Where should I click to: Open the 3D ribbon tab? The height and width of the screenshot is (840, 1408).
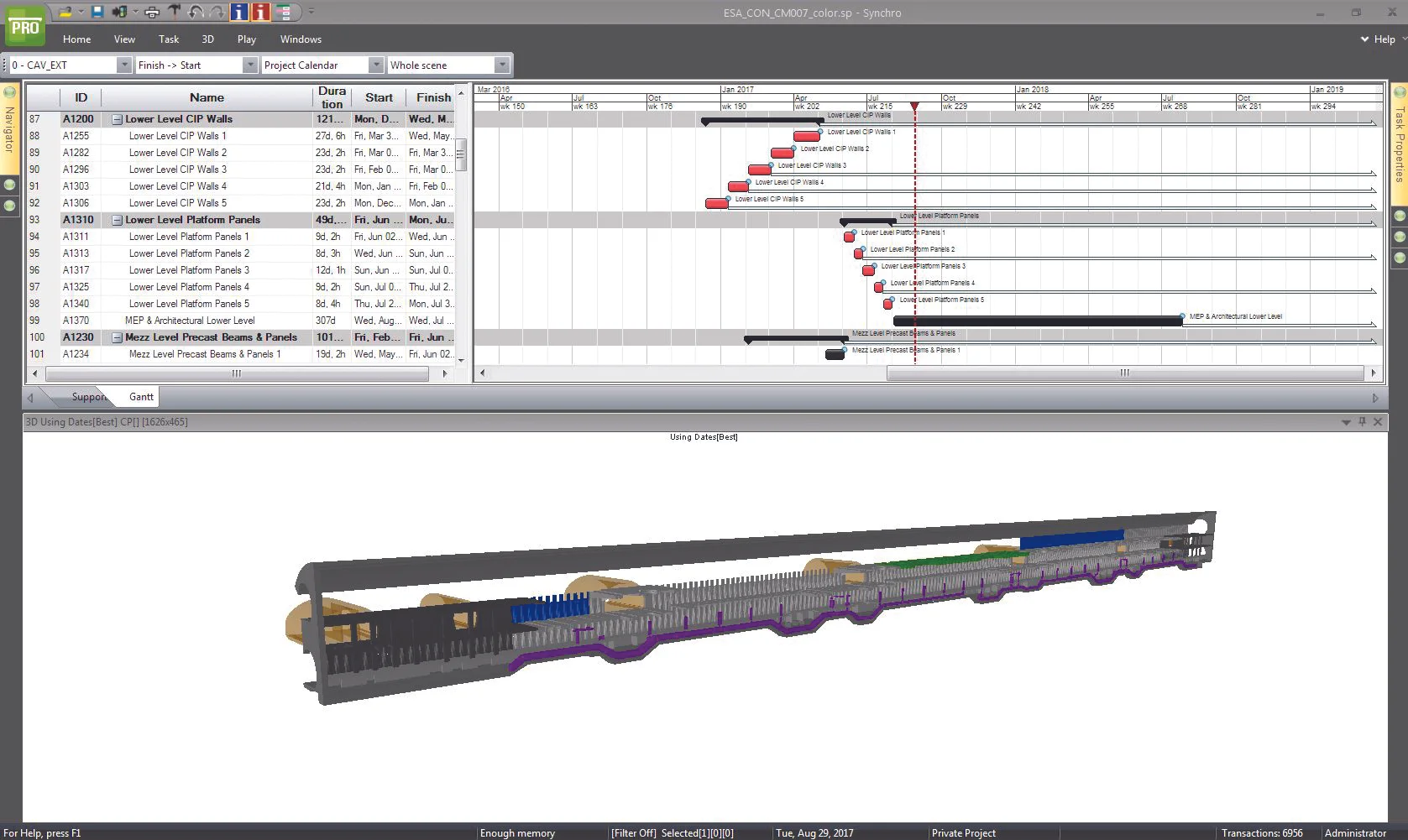click(x=207, y=39)
